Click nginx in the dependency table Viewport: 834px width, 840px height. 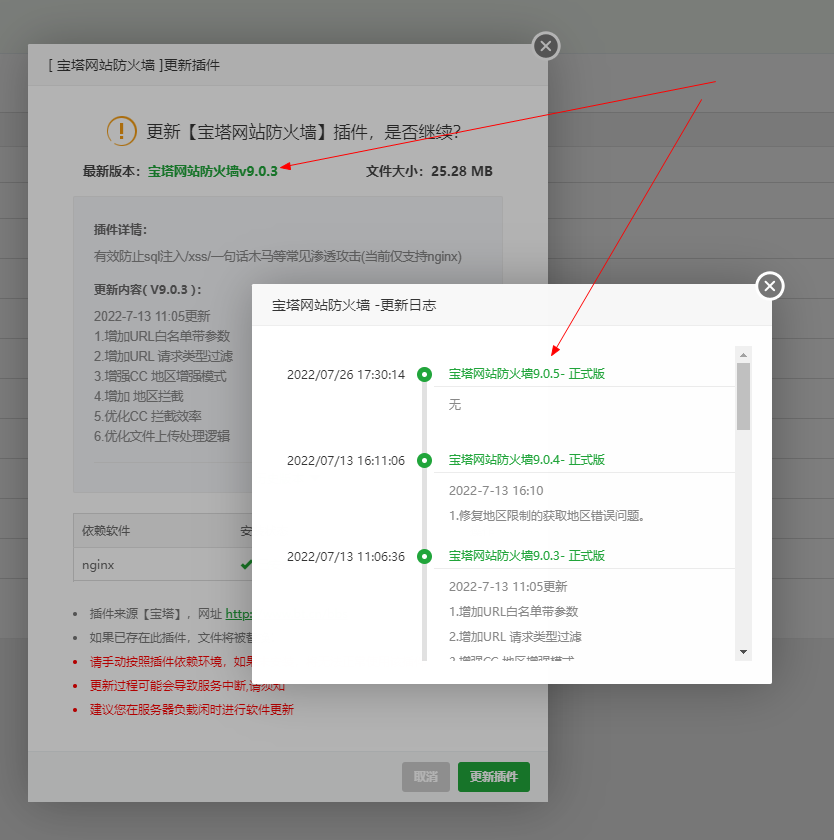(x=98, y=565)
